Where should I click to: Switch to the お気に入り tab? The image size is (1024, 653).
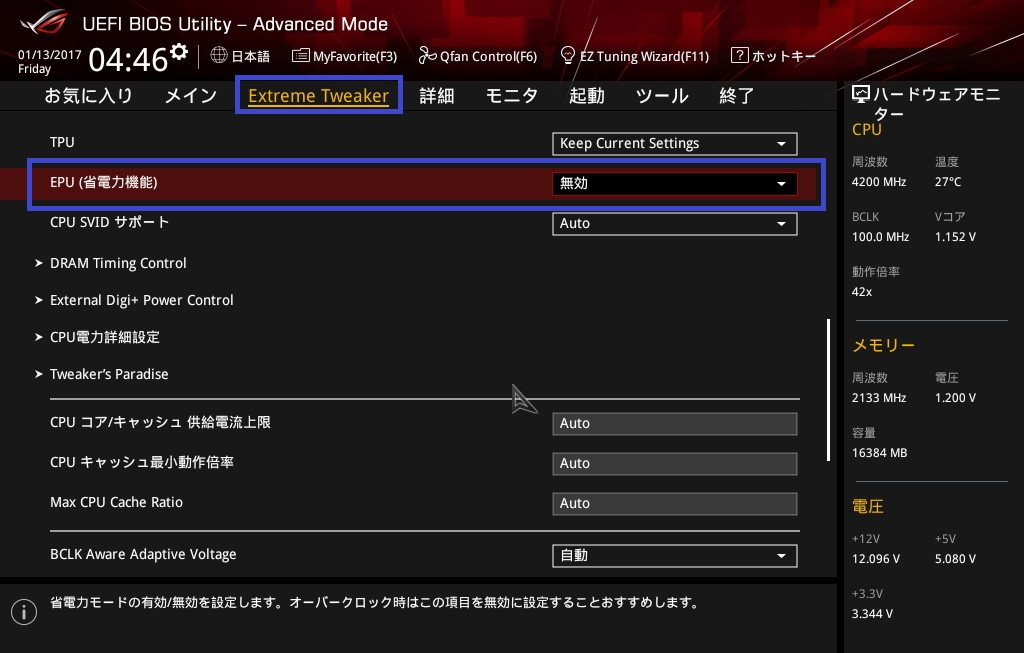tap(89, 95)
